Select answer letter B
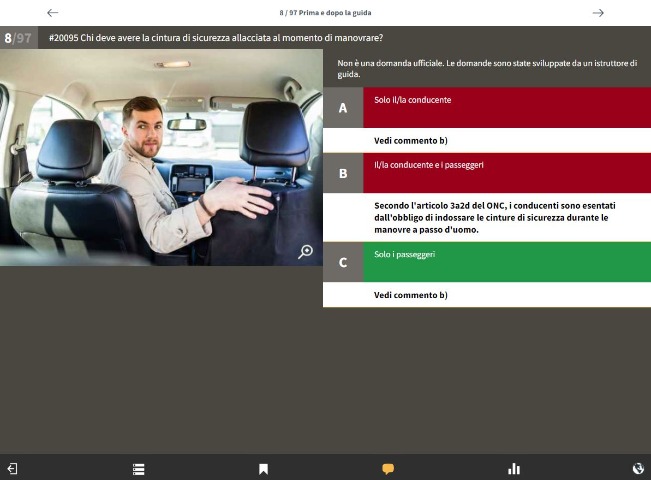651x480 pixels. tap(343, 173)
